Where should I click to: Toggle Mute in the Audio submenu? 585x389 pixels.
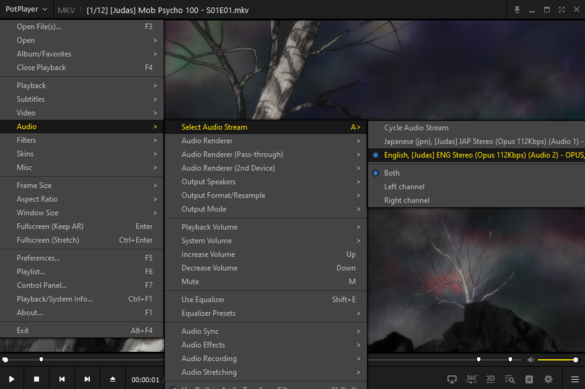(266, 282)
